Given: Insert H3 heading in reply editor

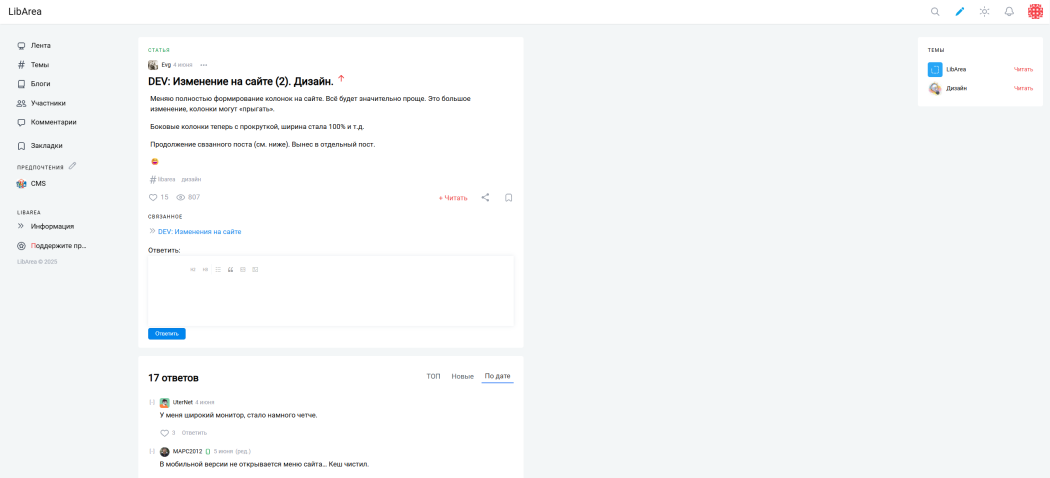Looking at the screenshot, I should [x=205, y=270].
